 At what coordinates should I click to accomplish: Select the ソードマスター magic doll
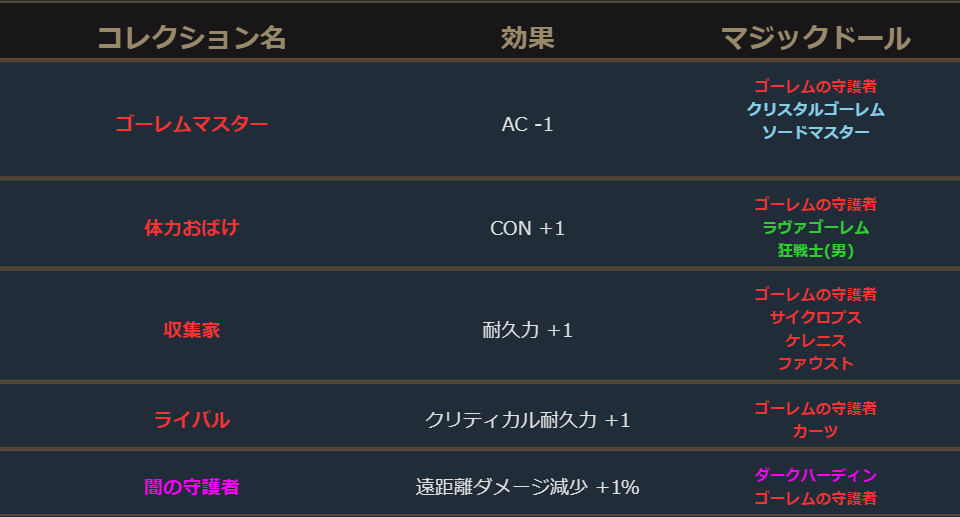coord(815,132)
